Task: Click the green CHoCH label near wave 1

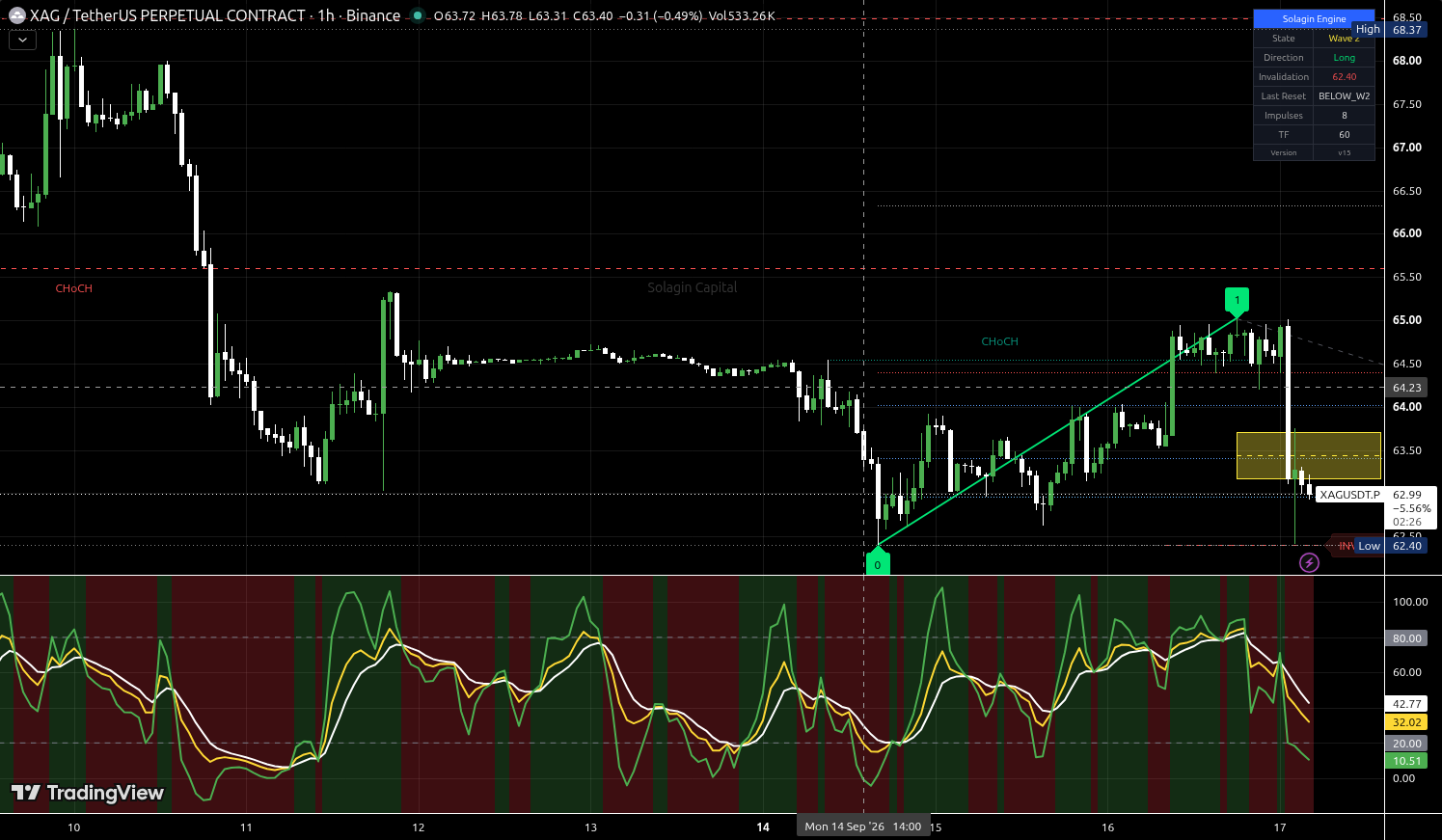Action: [1000, 341]
